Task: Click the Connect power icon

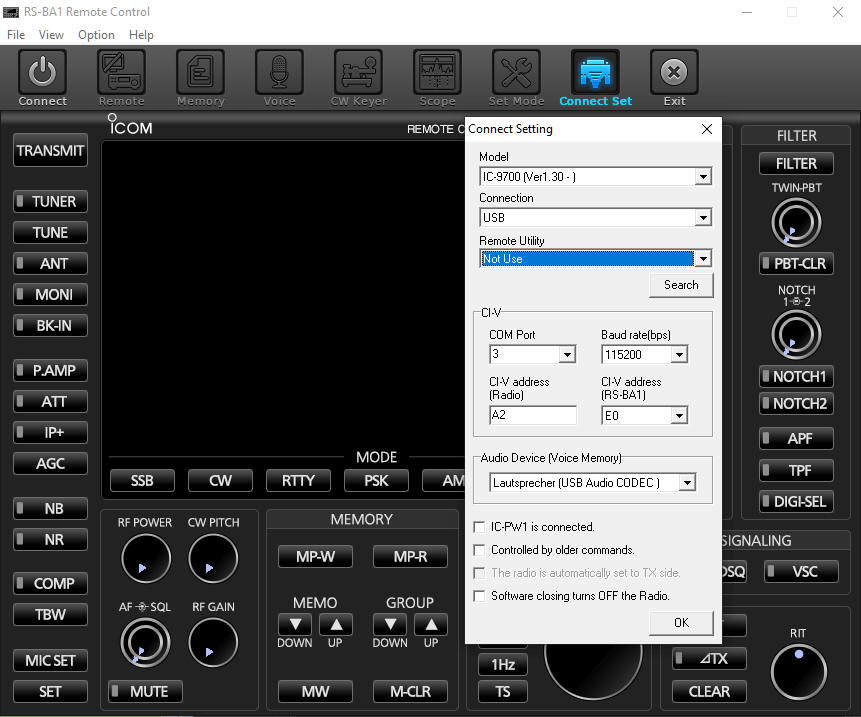Action: 42,72
